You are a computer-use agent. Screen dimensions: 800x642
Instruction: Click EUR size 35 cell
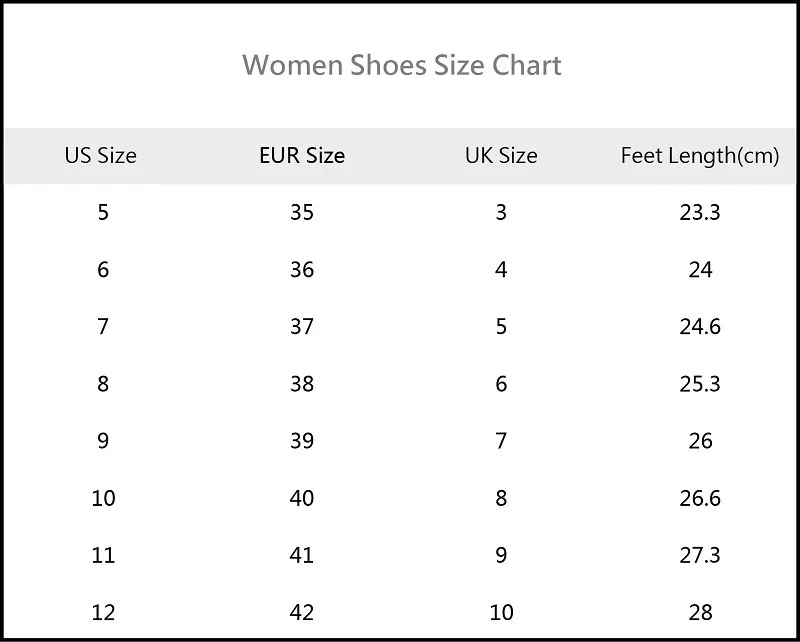pyautogui.click(x=302, y=212)
